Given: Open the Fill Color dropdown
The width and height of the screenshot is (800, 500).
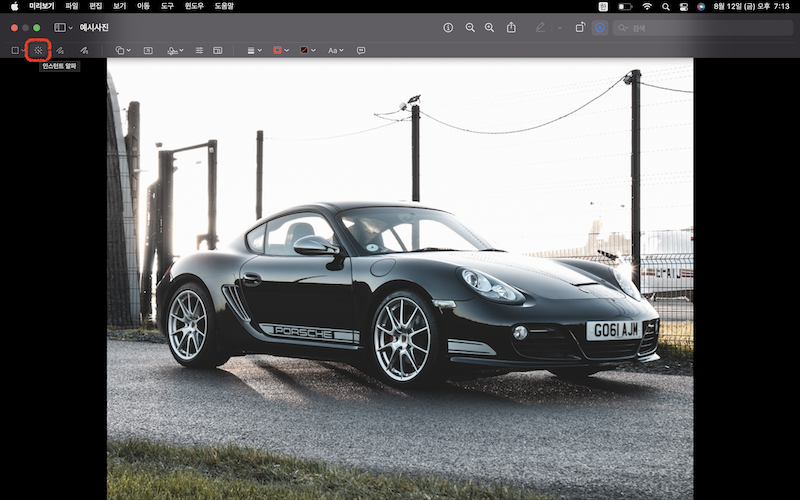Looking at the screenshot, I should pos(308,51).
